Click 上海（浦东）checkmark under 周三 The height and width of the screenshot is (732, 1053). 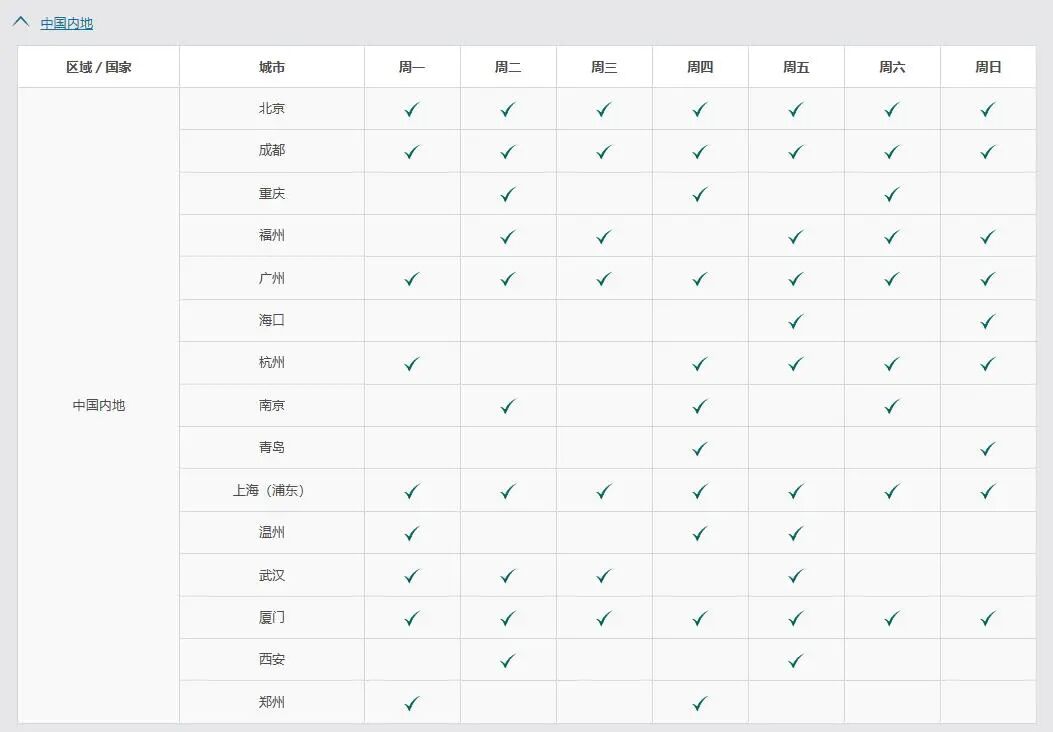coord(604,492)
